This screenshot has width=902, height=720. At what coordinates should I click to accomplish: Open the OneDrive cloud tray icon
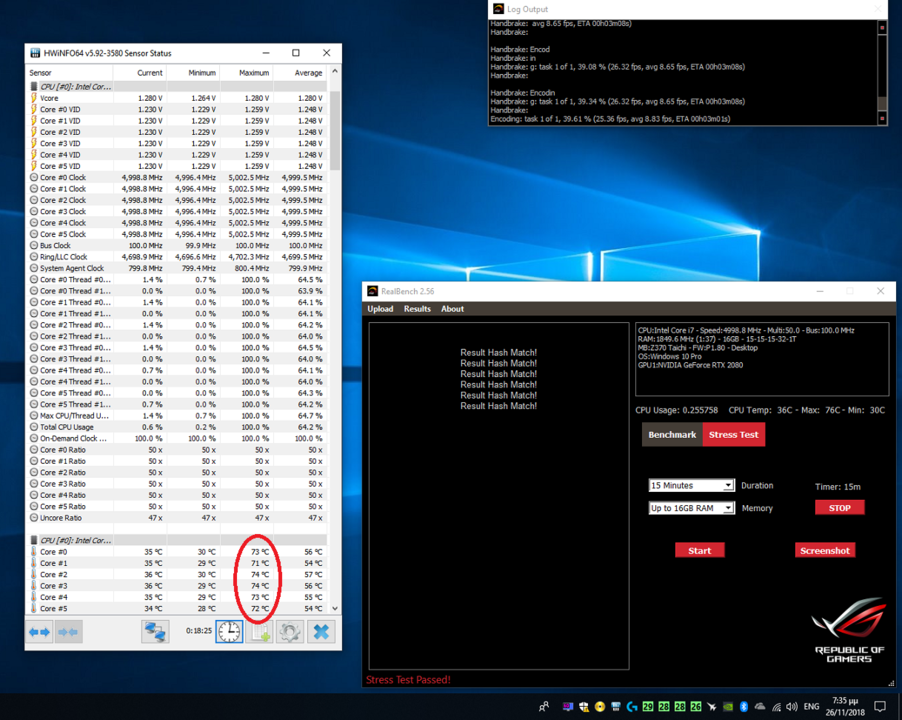(x=760, y=707)
